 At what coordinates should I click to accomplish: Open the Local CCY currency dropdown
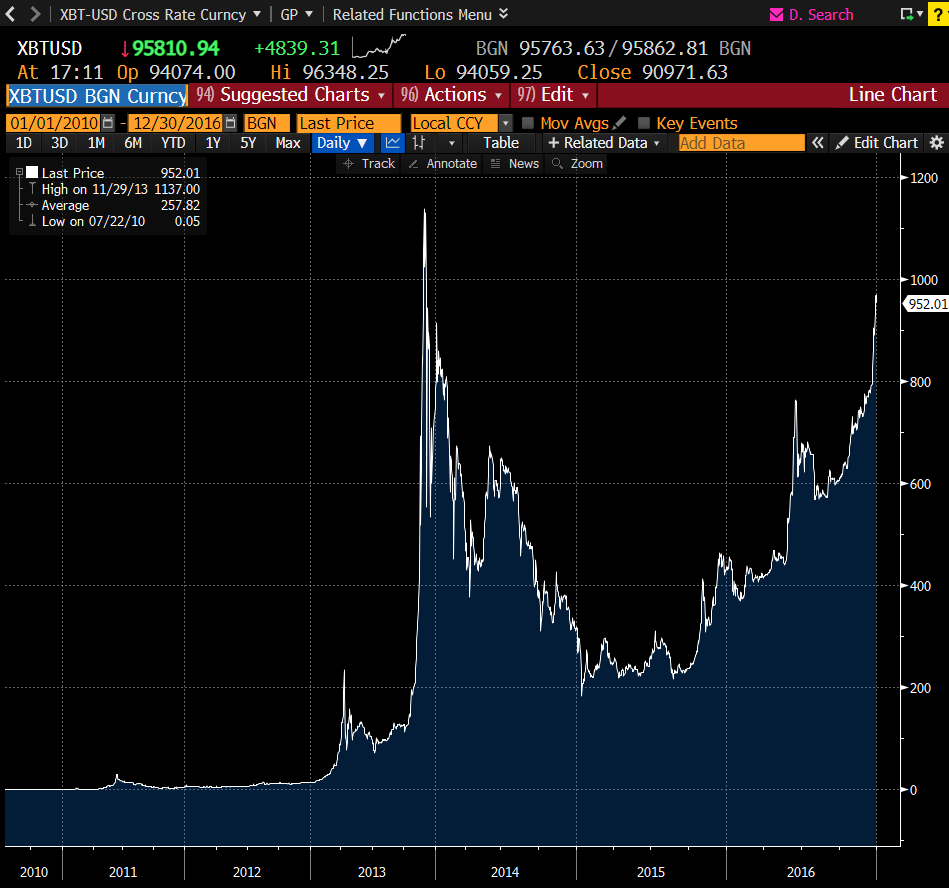[x=506, y=123]
